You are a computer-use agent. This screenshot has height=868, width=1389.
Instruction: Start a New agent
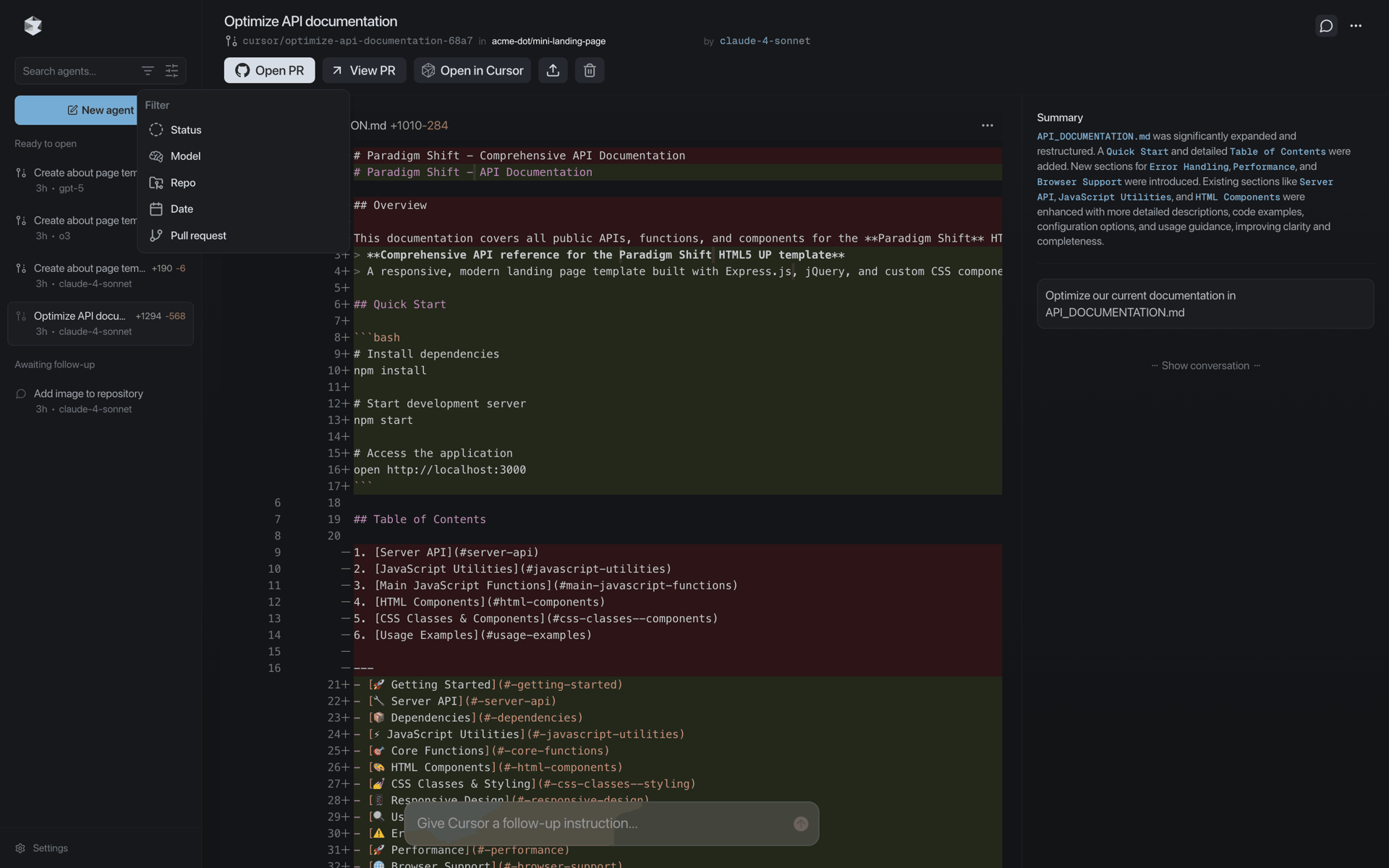(x=76, y=110)
